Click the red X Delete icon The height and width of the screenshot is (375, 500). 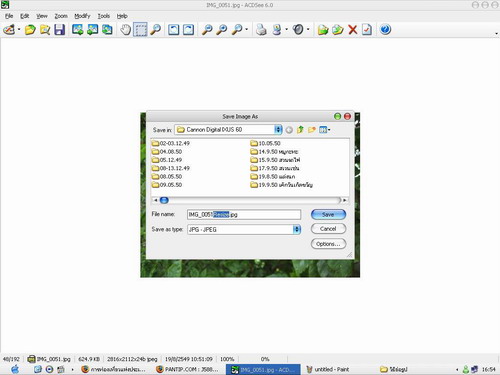coord(353,30)
